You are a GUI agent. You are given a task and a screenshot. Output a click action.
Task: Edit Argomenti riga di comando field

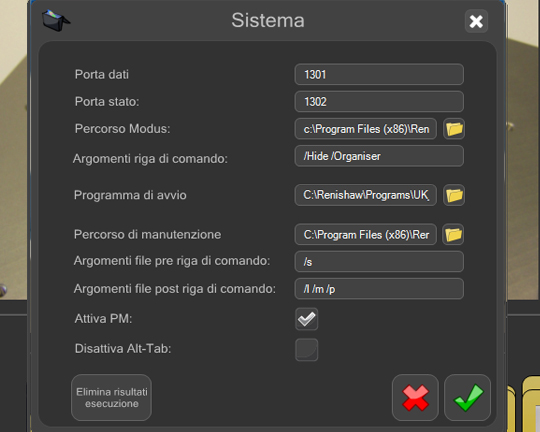[379, 156]
